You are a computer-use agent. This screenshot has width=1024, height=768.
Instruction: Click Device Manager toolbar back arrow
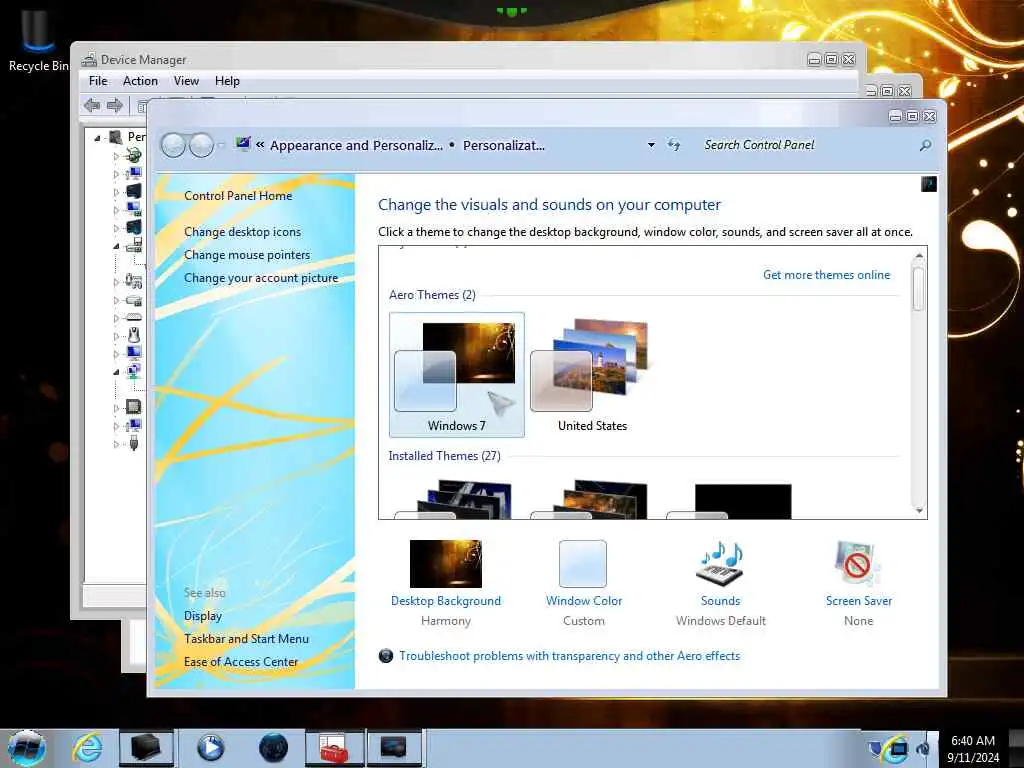(92, 105)
